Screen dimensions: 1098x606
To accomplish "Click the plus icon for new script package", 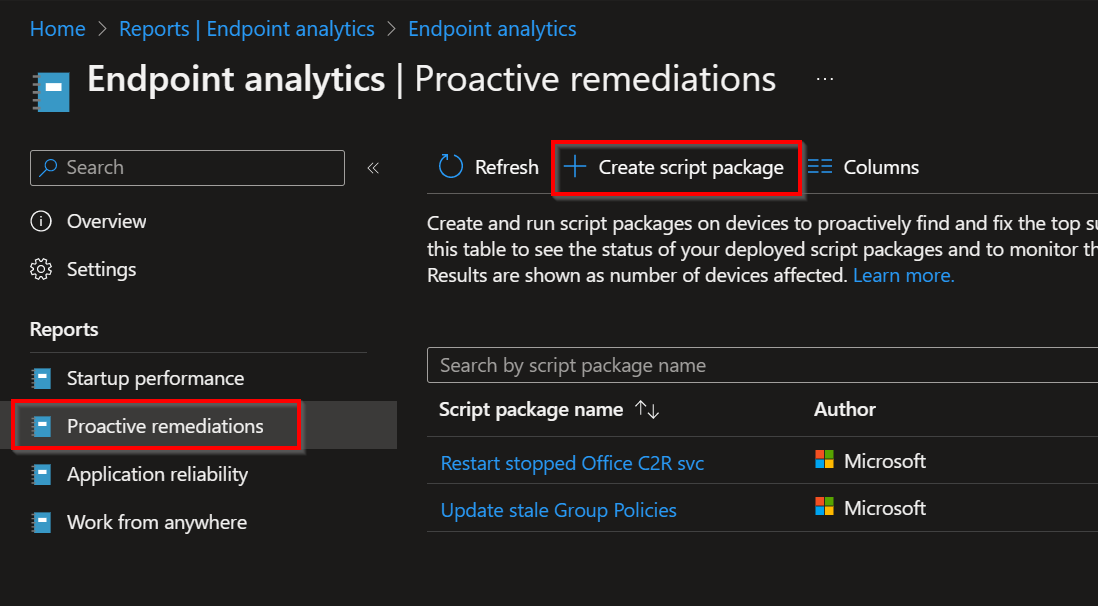I will (x=575, y=167).
